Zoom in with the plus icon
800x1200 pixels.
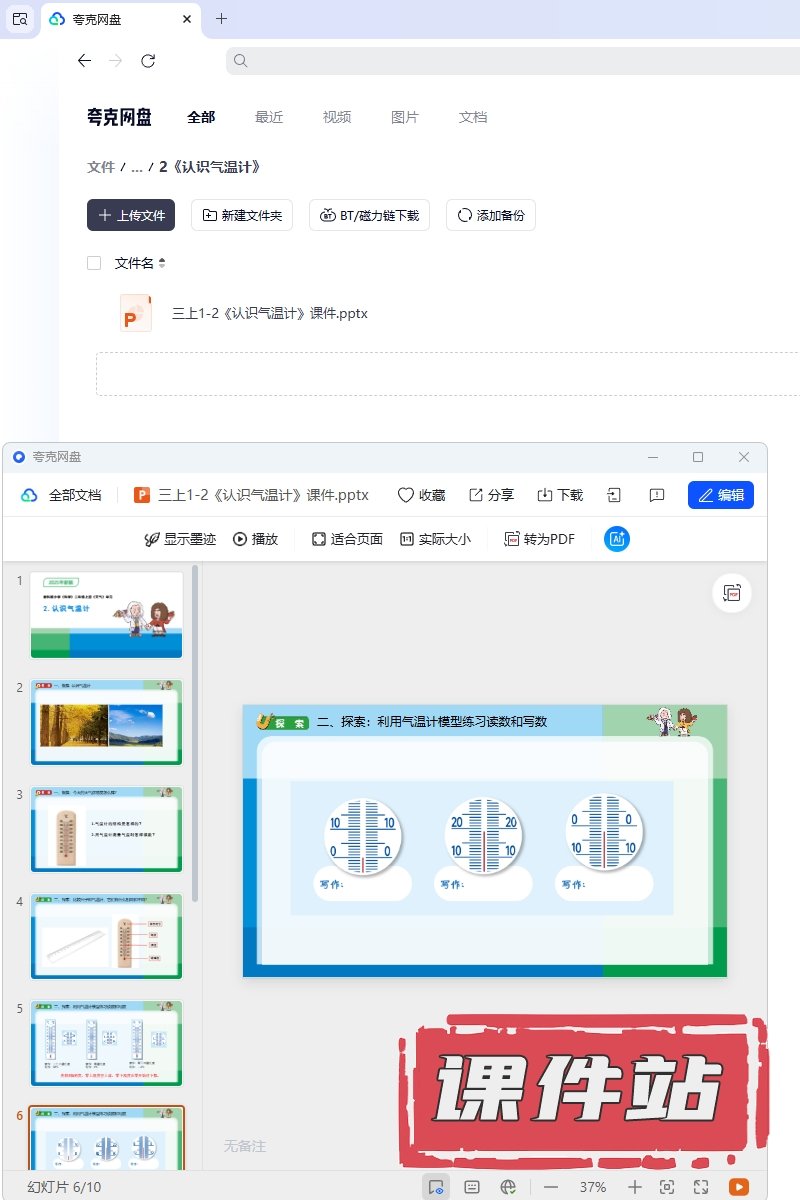point(635,1187)
